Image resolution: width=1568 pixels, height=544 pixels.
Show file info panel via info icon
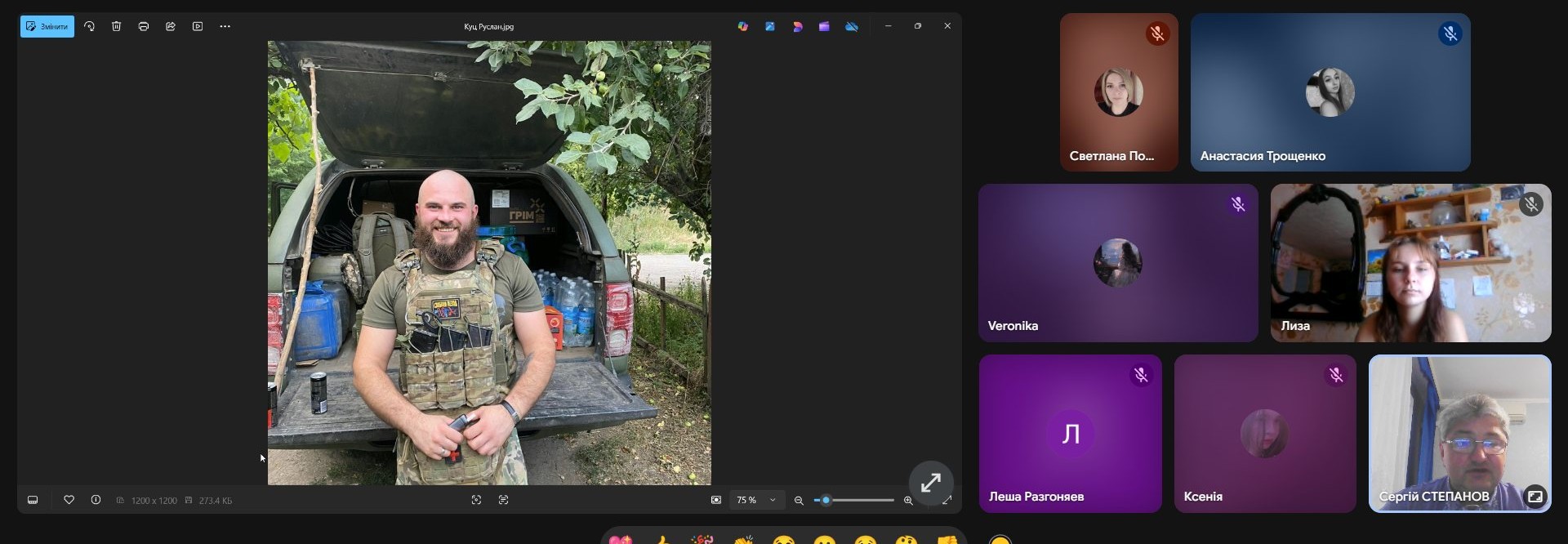point(96,500)
